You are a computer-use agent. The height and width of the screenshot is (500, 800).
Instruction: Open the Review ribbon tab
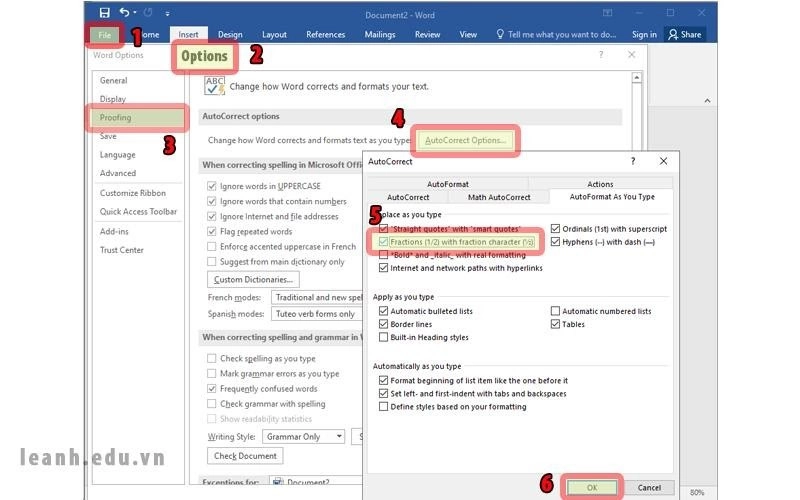pyautogui.click(x=428, y=34)
